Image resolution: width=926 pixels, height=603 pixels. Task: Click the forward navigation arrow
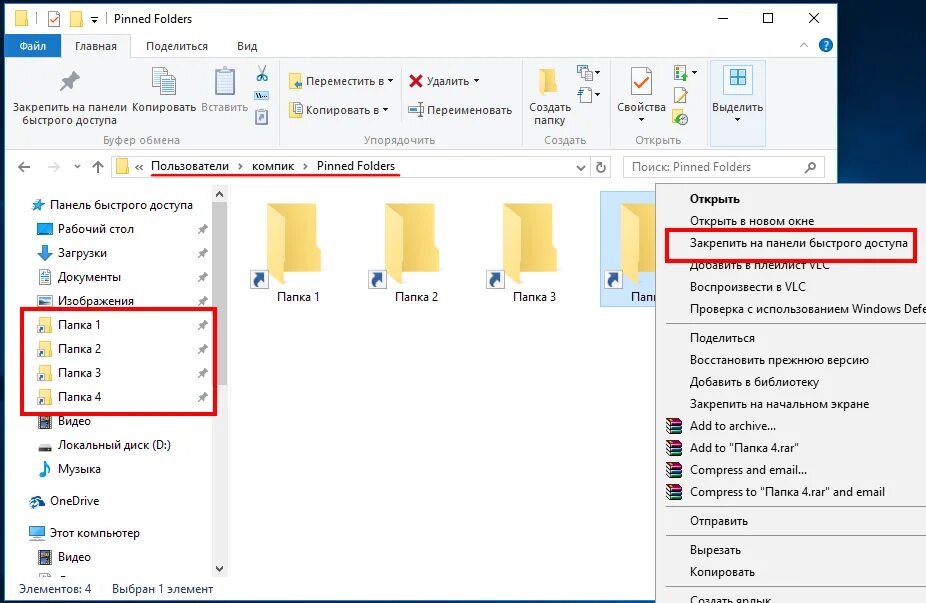54,167
